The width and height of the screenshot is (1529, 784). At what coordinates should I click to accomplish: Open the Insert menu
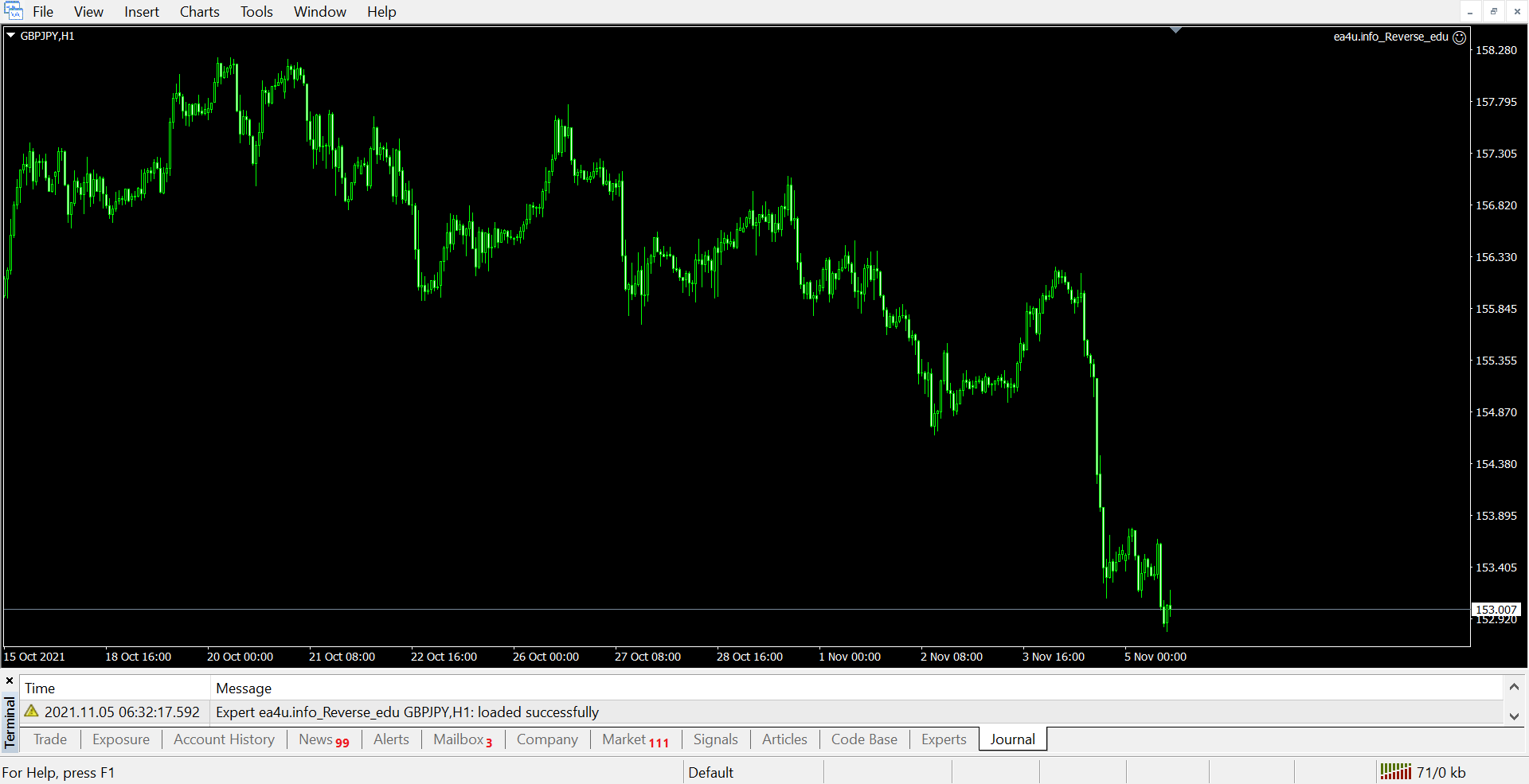tap(141, 12)
